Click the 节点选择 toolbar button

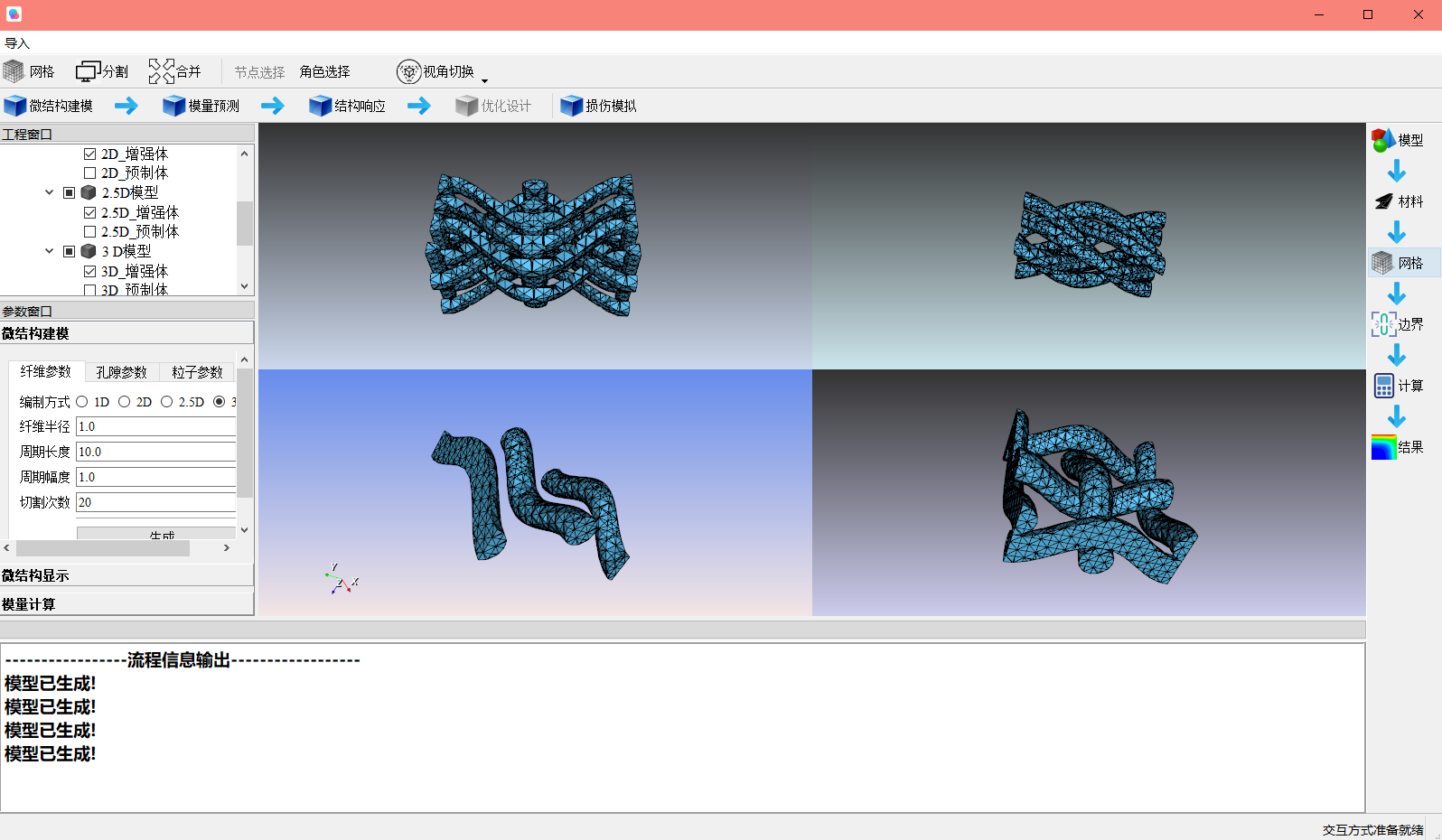click(260, 71)
